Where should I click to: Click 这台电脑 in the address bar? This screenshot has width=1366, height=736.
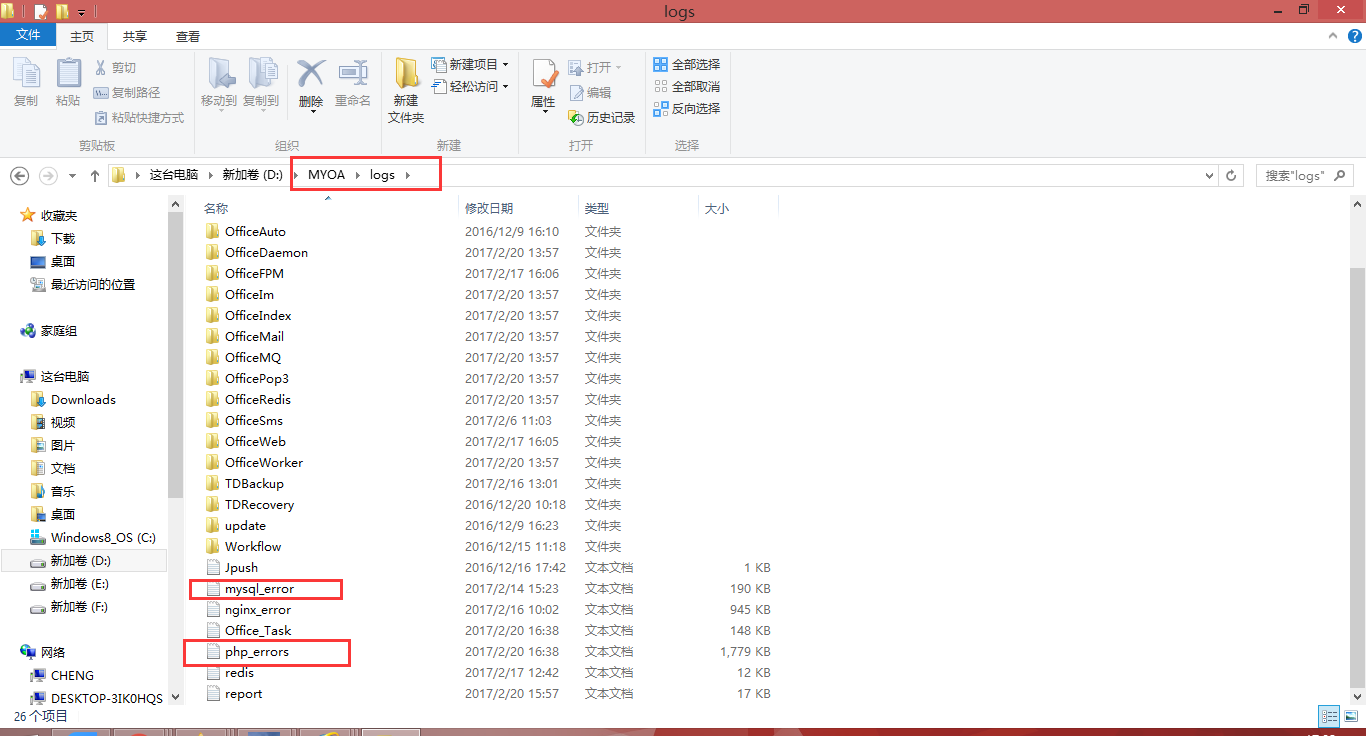pyautogui.click(x=175, y=175)
